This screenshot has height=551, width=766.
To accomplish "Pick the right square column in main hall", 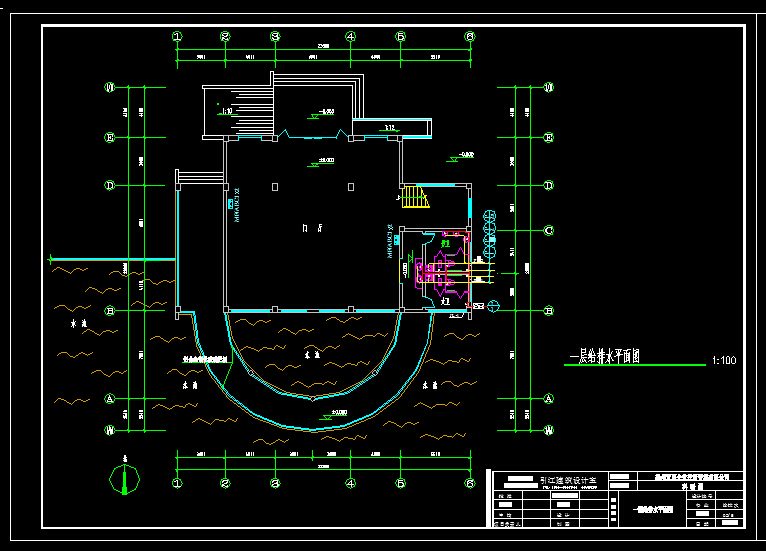I will [x=351, y=187].
